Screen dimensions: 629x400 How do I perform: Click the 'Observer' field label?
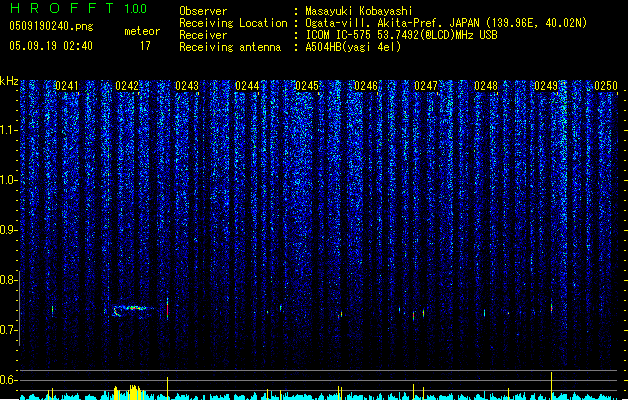tap(203, 11)
